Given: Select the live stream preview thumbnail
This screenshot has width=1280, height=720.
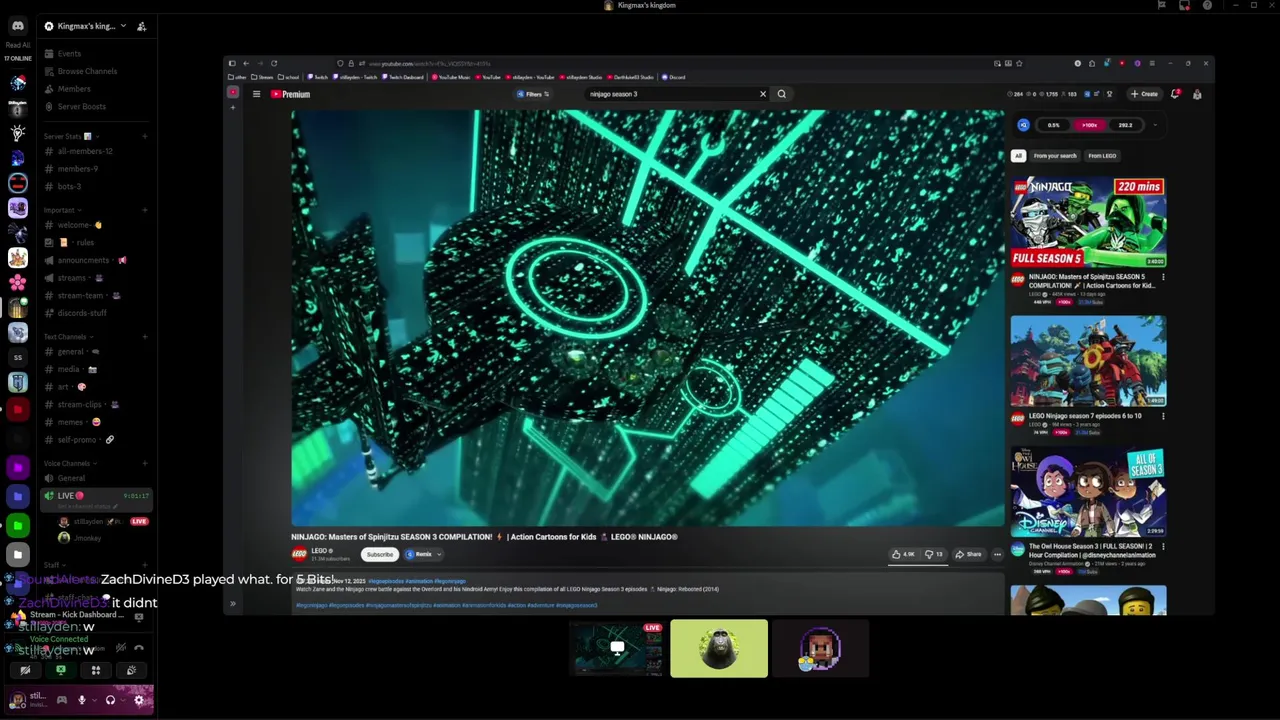Looking at the screenshot, I should click(617, 648).
